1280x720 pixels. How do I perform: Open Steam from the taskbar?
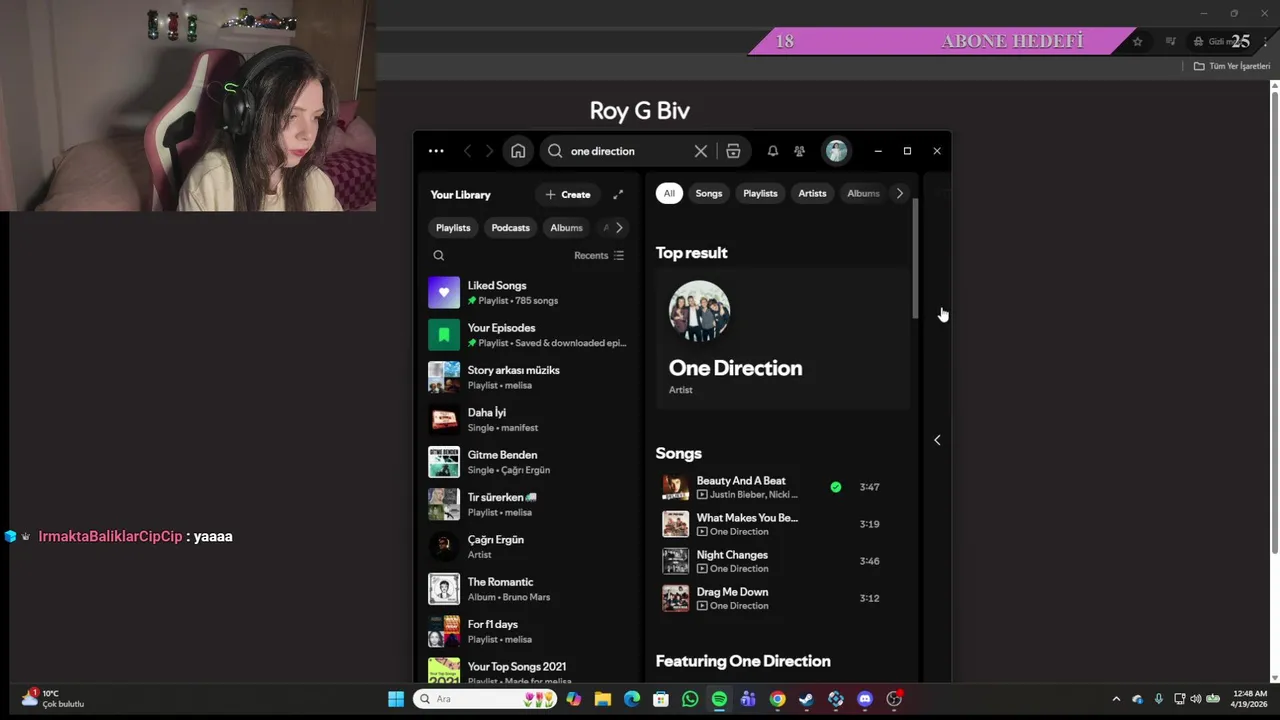click(x=806, y=699)
